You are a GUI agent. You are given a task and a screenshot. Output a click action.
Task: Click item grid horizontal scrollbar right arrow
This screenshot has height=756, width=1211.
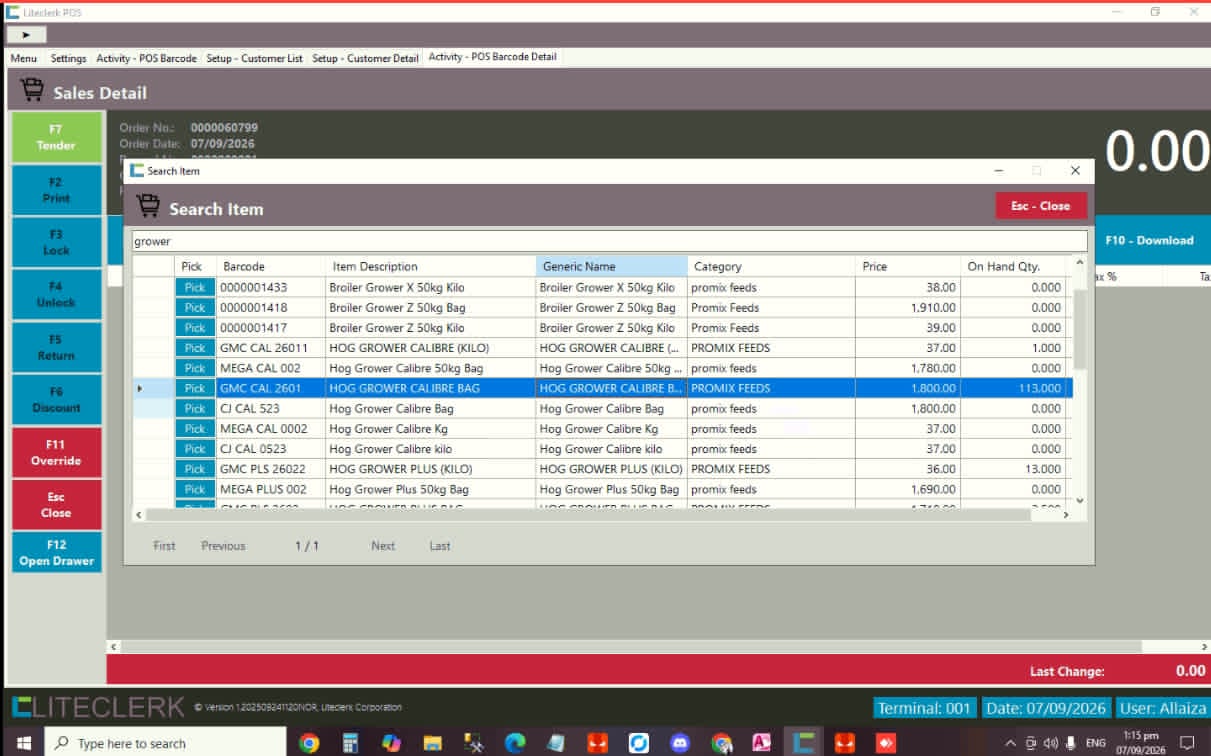pos(1065,514)
